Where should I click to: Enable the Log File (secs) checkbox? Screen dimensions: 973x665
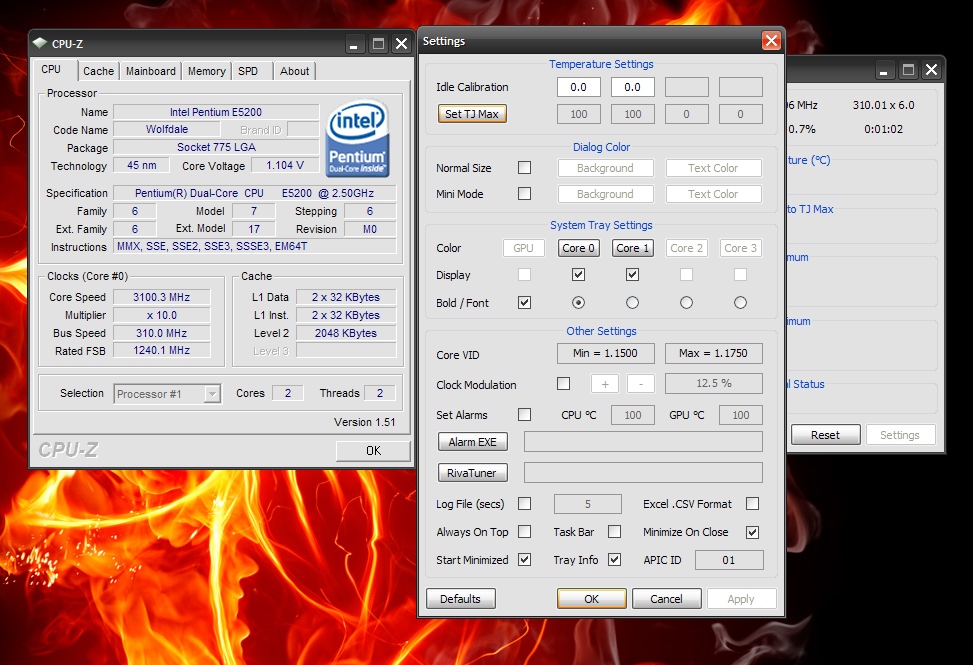(x=524, y=504)
